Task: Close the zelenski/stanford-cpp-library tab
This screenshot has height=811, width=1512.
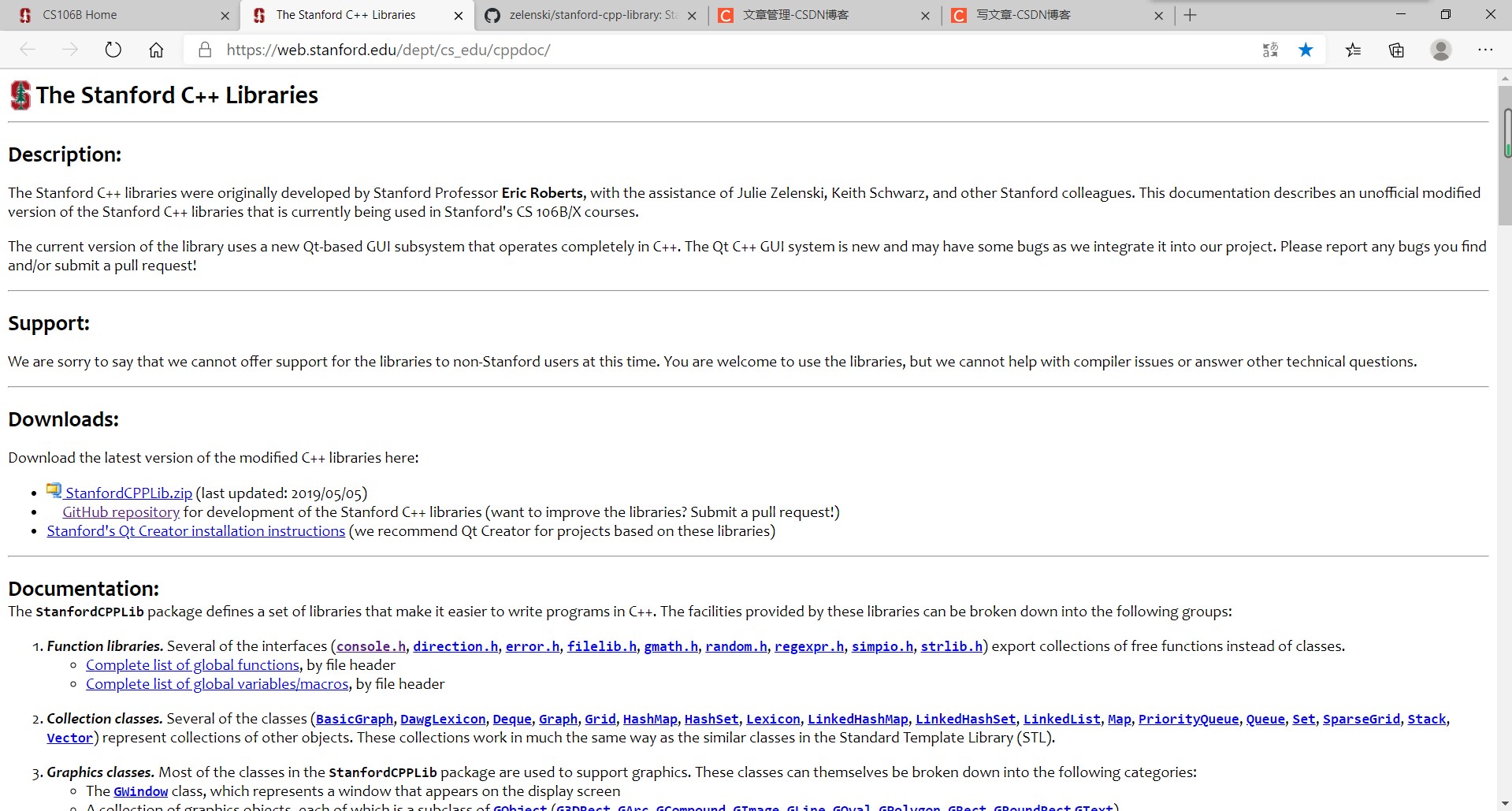Action: 692,15
